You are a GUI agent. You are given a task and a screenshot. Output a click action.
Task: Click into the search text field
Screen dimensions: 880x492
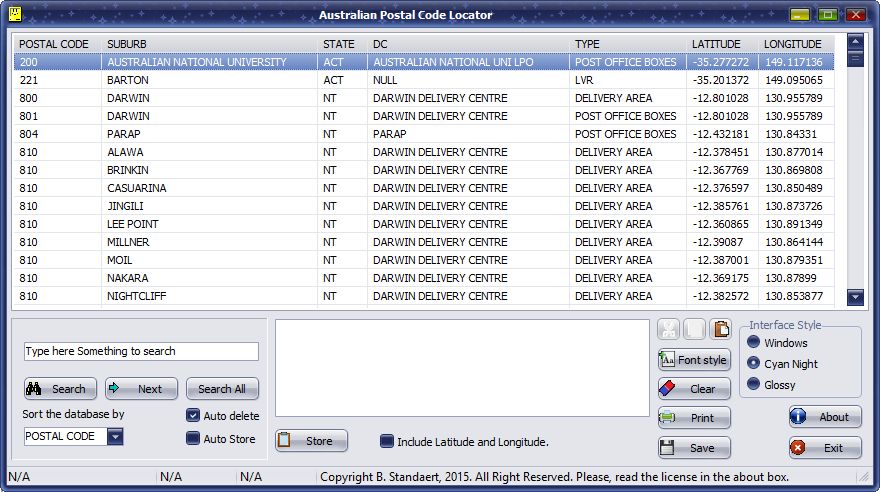[x=141, y=351]
